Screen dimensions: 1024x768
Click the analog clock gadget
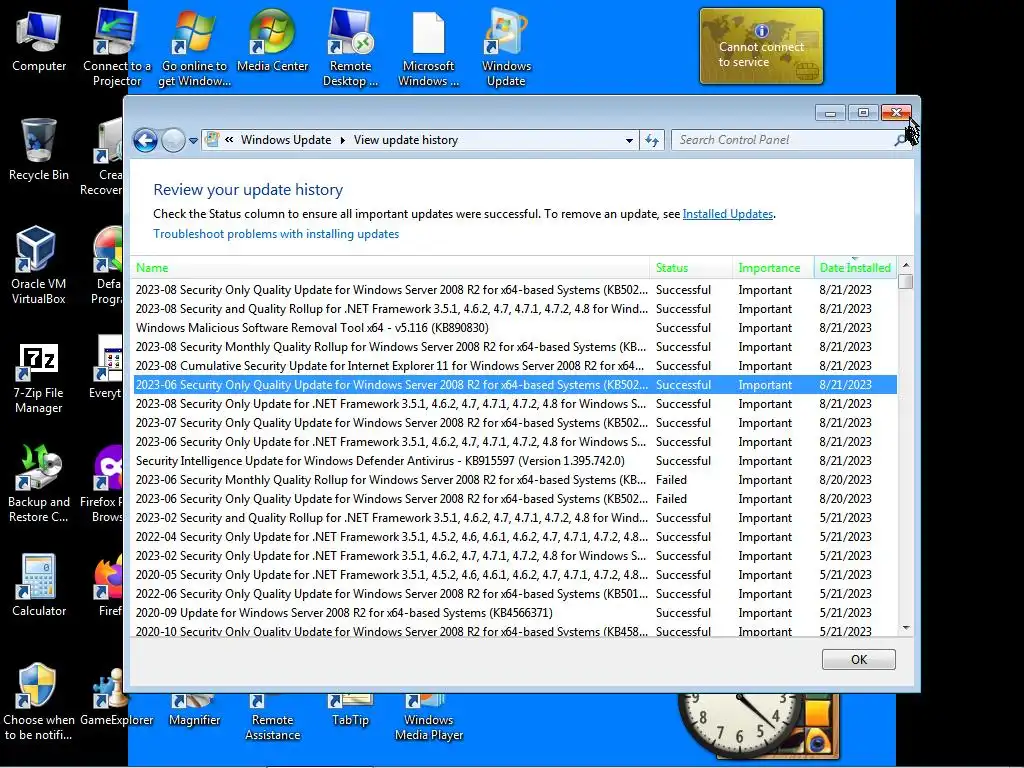(740, 724)
